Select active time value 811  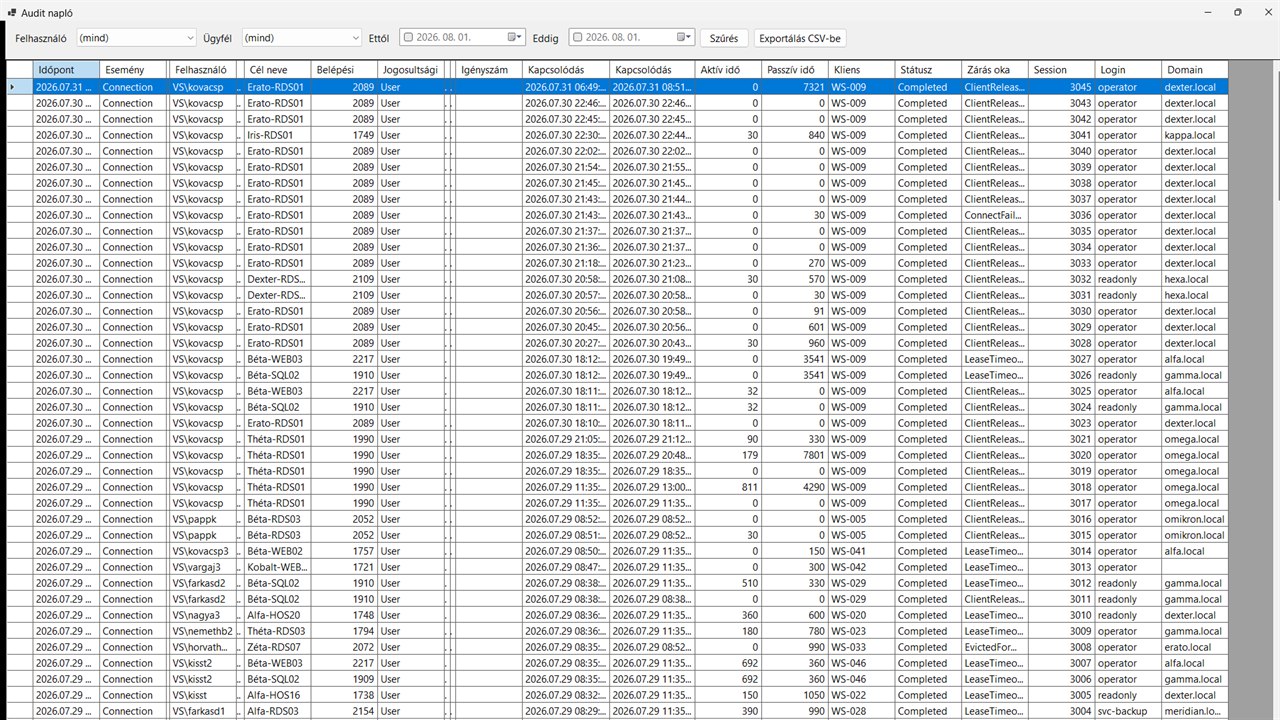tap(728, 487)
